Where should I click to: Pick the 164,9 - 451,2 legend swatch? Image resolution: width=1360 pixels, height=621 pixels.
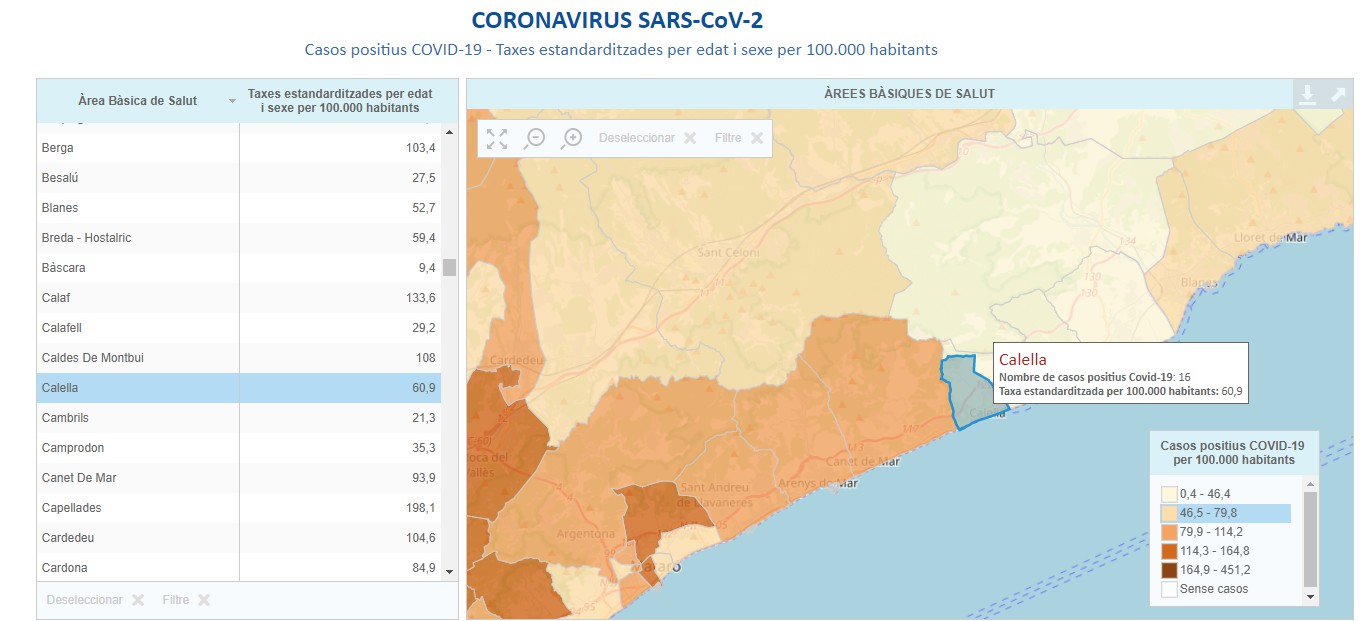click(x=1169, y=570)
